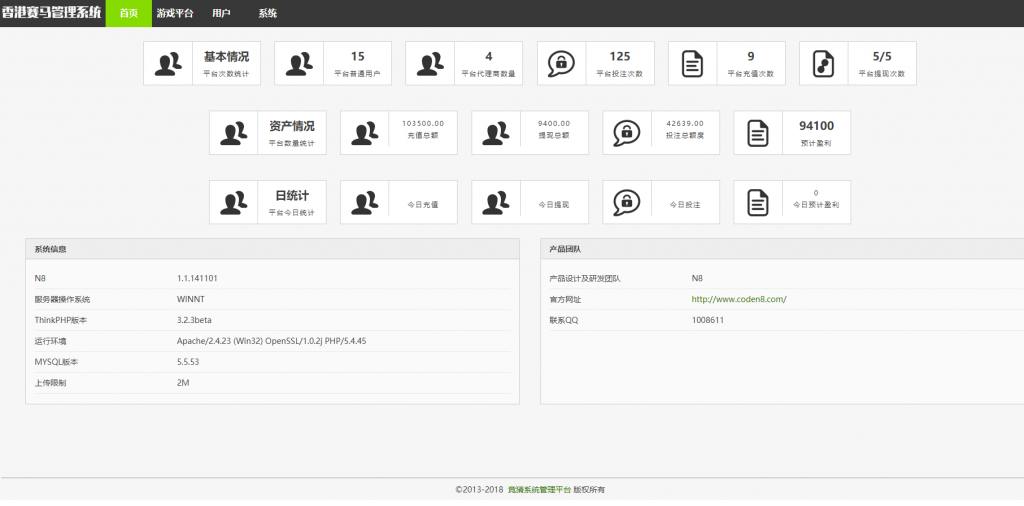1024x506 pixels.
Task: Click the users icon beside 基本情况
Action: [x=168, y=63]
